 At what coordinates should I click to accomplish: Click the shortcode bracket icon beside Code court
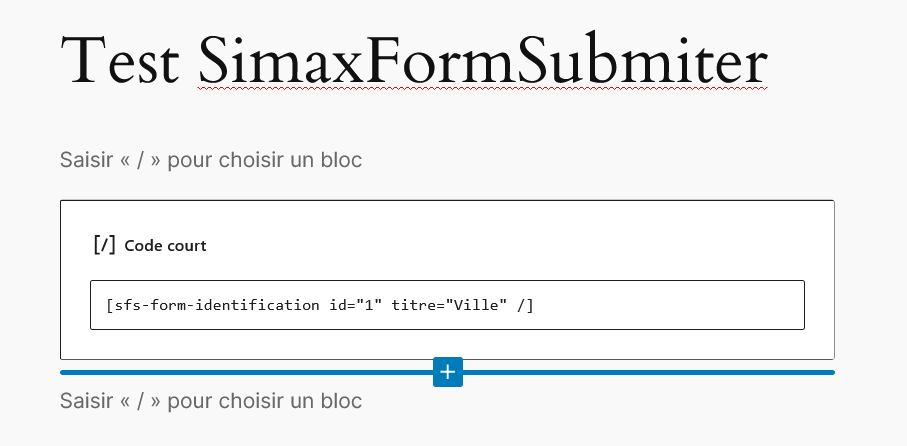(104, 245)
